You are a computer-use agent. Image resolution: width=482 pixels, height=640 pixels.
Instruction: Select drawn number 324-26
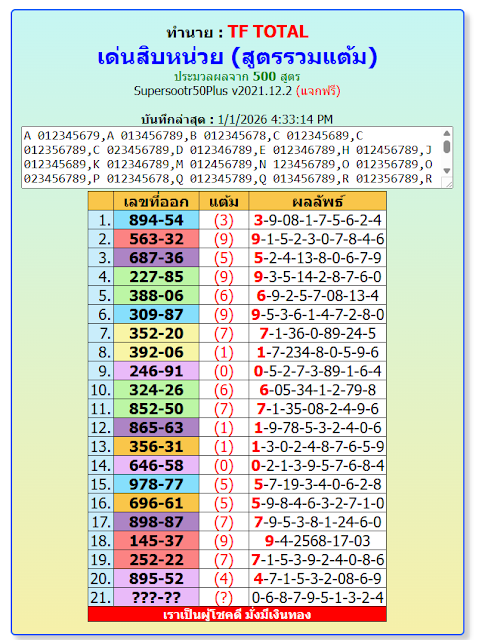pos(156,390)
